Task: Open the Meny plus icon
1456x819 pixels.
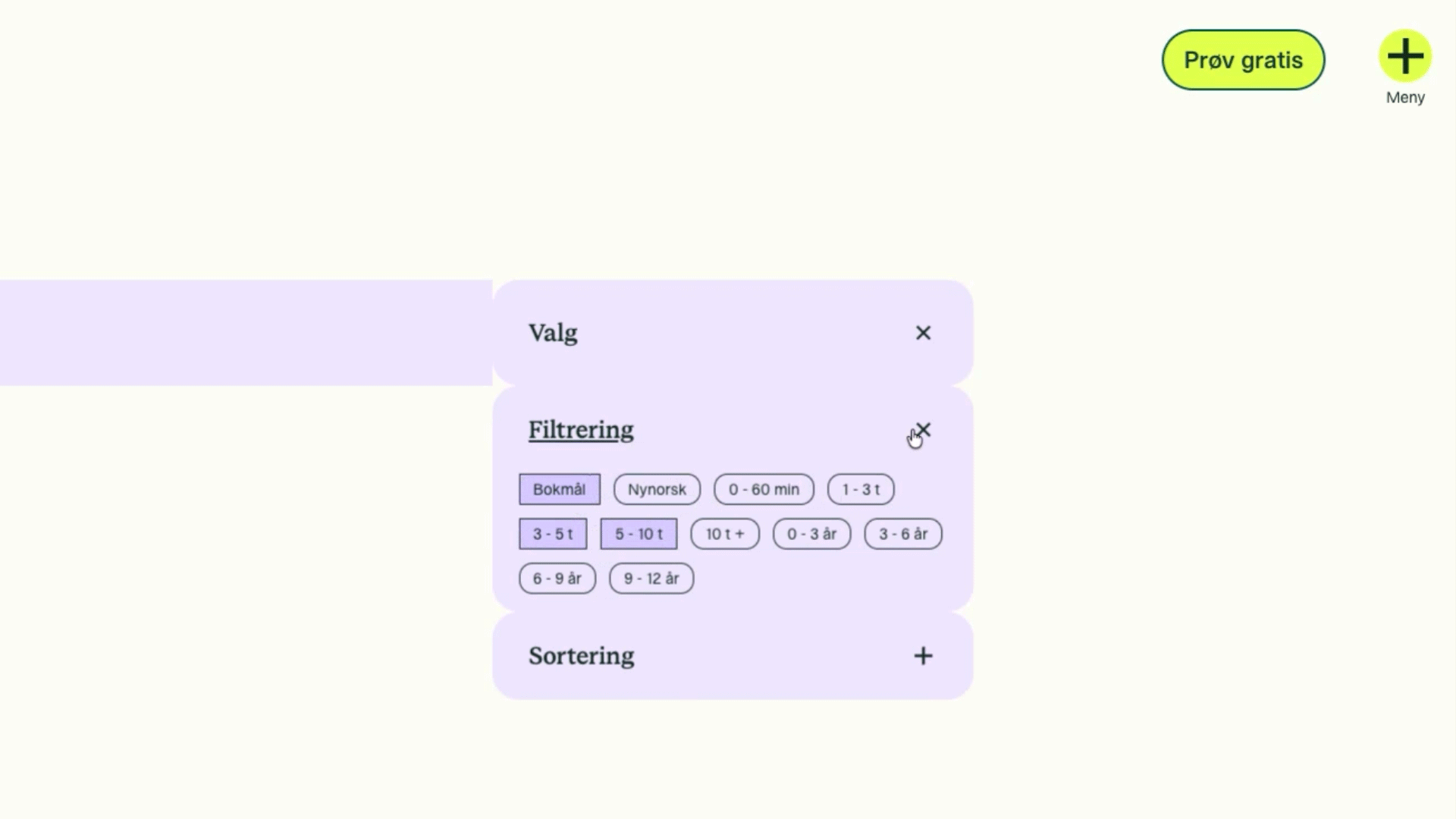Action: pyautogui.click(x=1404, y=56)
